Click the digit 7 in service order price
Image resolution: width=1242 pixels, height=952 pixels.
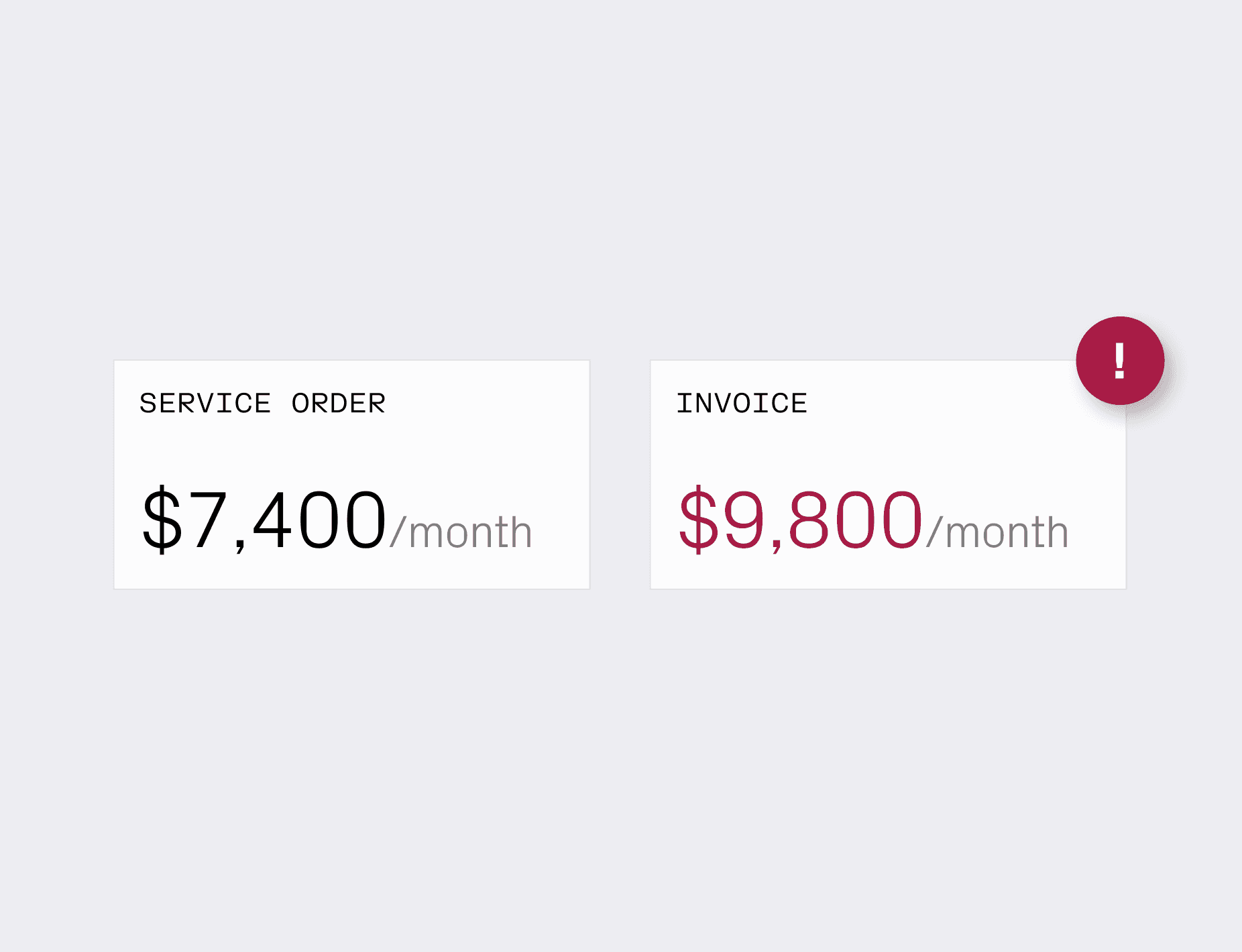207,520
